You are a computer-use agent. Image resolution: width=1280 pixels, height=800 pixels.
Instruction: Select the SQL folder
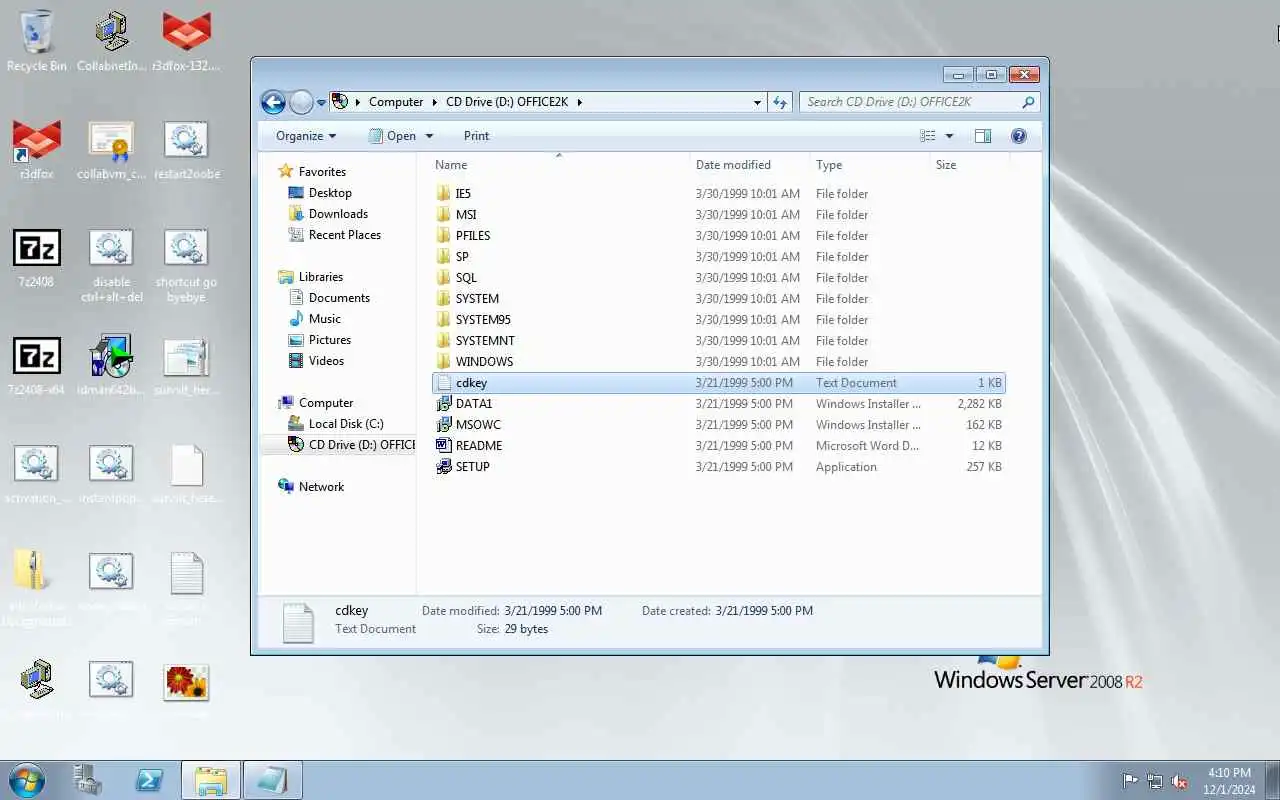pyautogui.click(x=718, y=278)
